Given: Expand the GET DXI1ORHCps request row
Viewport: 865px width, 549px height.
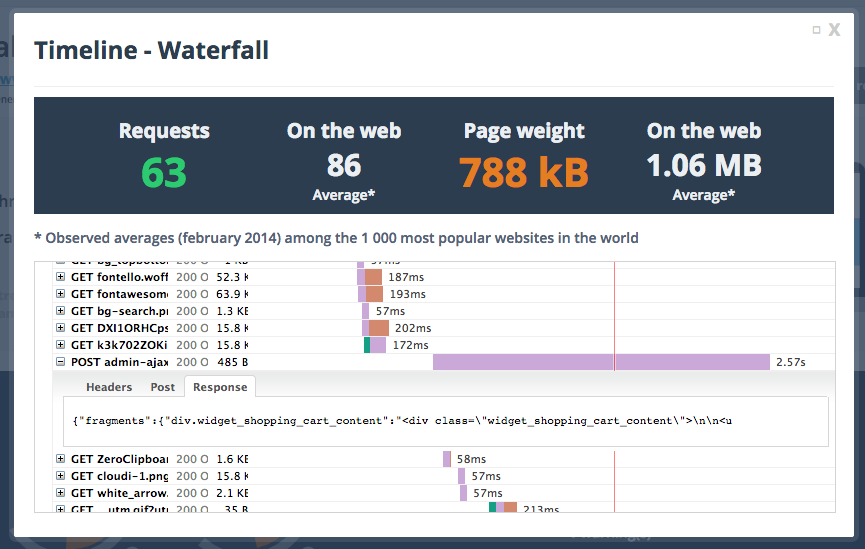Looking at the screenshot, I should coord(61,328).
